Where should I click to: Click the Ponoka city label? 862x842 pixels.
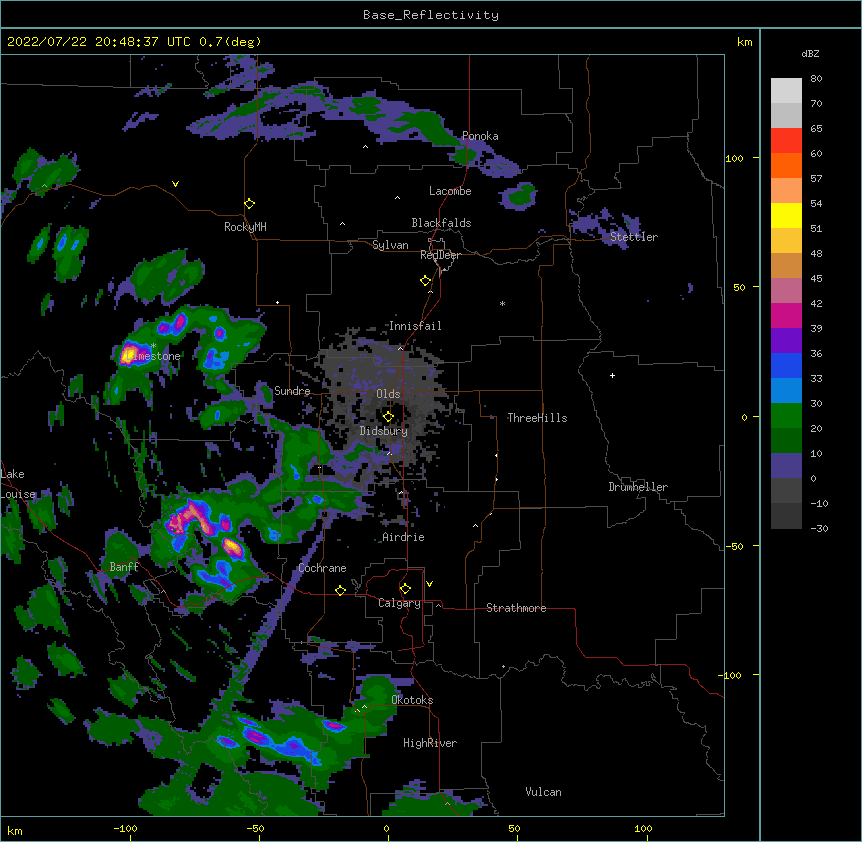480,136
